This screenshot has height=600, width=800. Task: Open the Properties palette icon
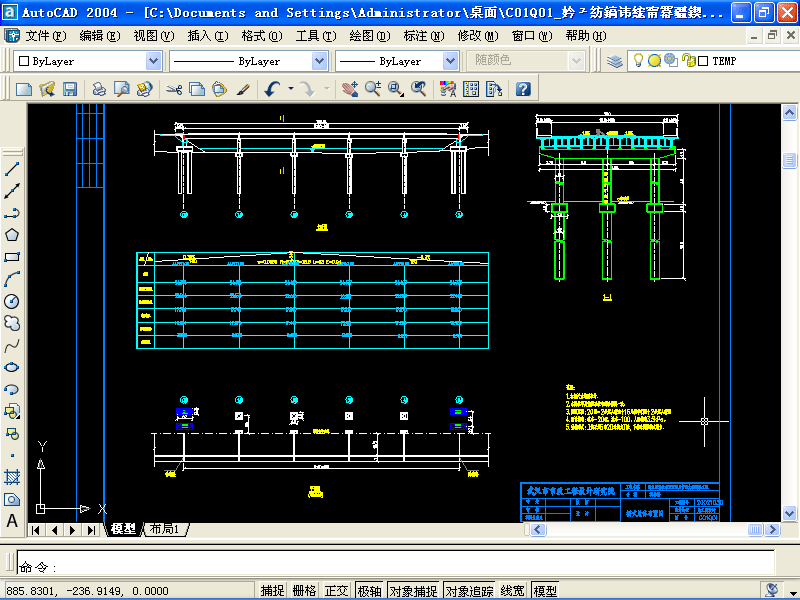[x=447, y=89]
